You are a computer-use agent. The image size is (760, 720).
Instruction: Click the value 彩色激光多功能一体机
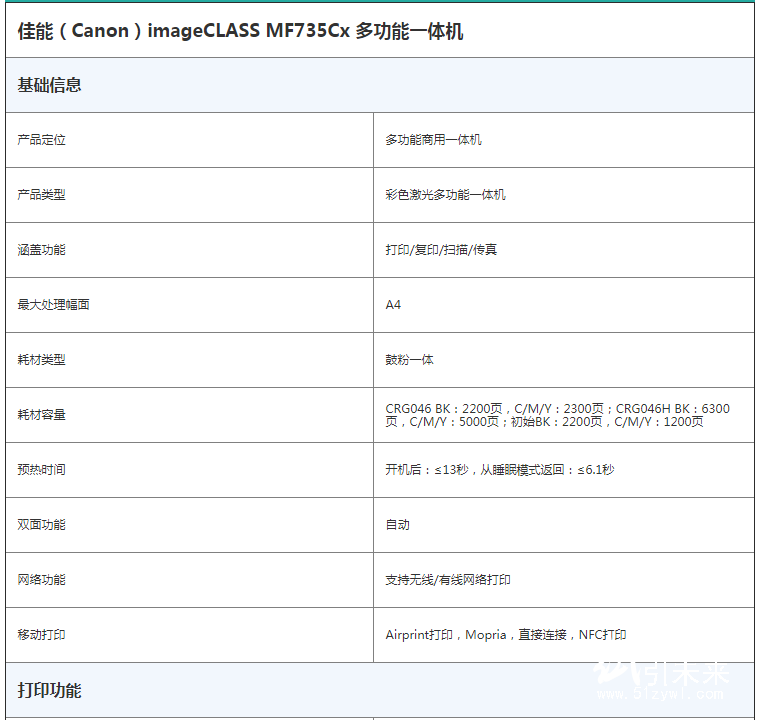[x=445, y=194]
